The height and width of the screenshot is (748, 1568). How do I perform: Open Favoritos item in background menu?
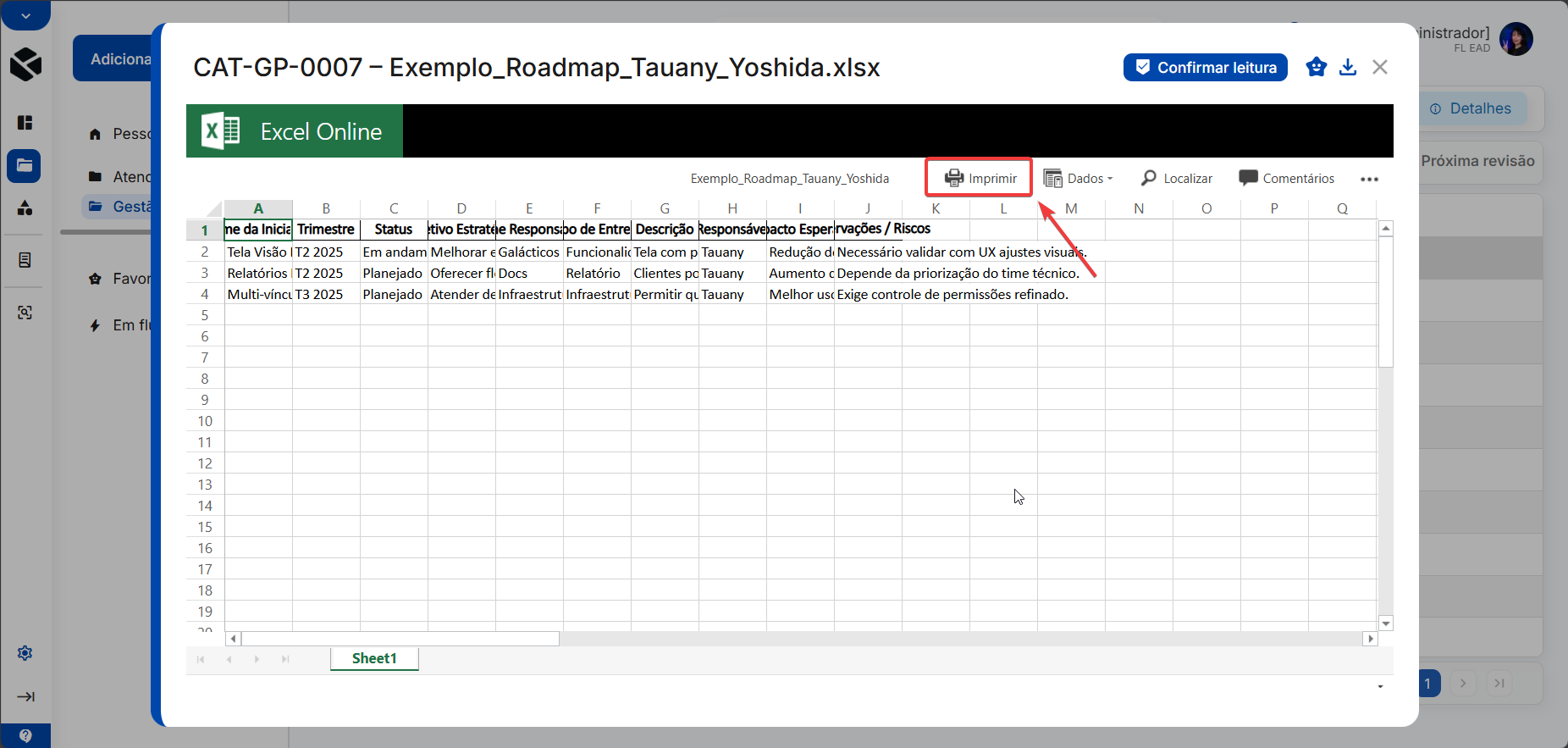(x=119, y=279)
